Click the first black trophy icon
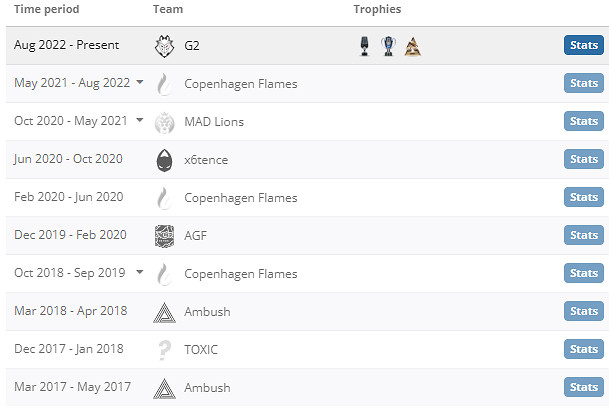The height and width of the screenshot is (411, 609). pyautogui.click(x=366, y=46)
